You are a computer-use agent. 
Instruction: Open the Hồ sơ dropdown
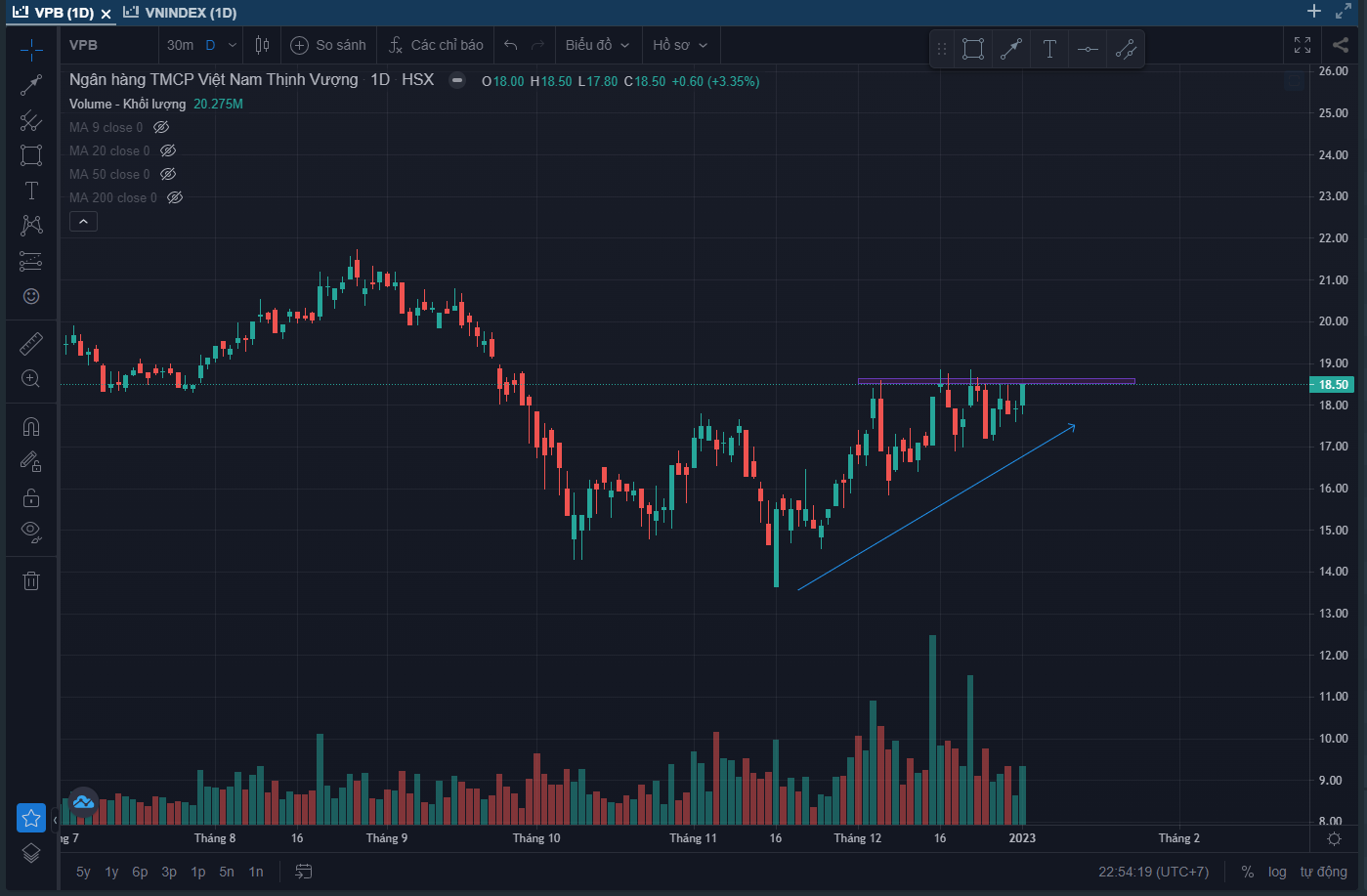coord(679,45)
